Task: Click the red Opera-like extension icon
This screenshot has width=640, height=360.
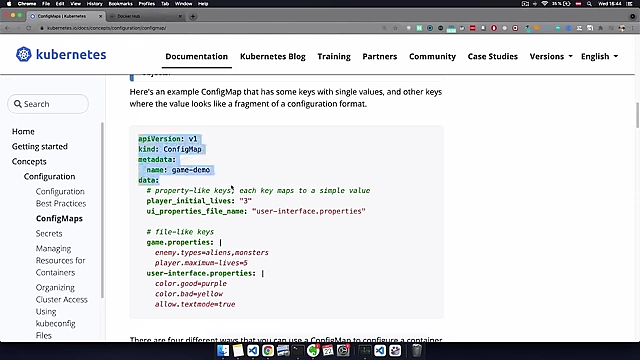Action: point(494,28)
